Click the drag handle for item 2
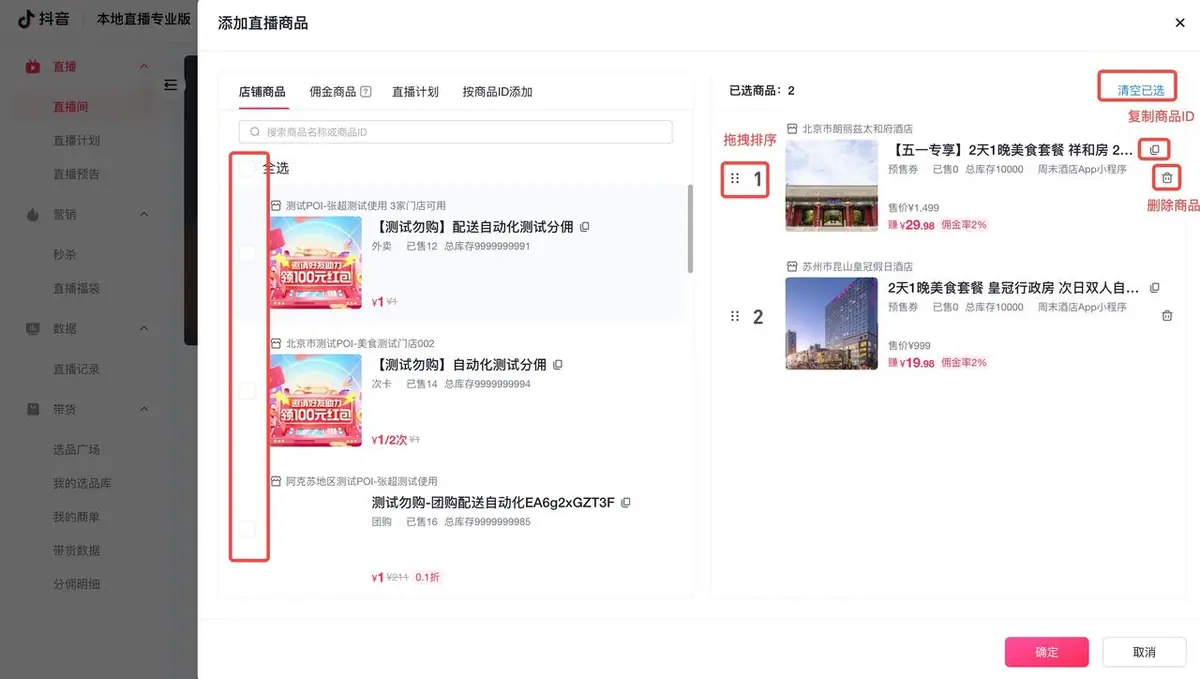The width and height of the screenshot is (1200, 679). coord(735,316)
